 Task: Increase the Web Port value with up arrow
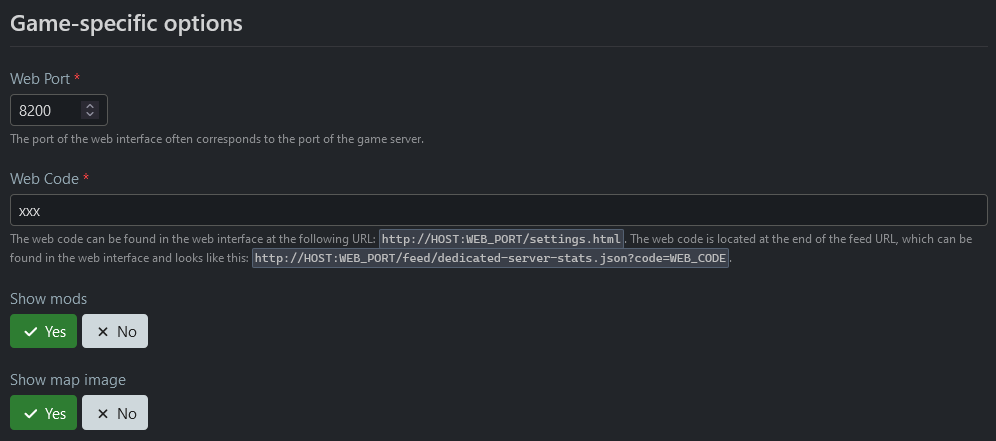pyautogui.click(x=90, y=105)
